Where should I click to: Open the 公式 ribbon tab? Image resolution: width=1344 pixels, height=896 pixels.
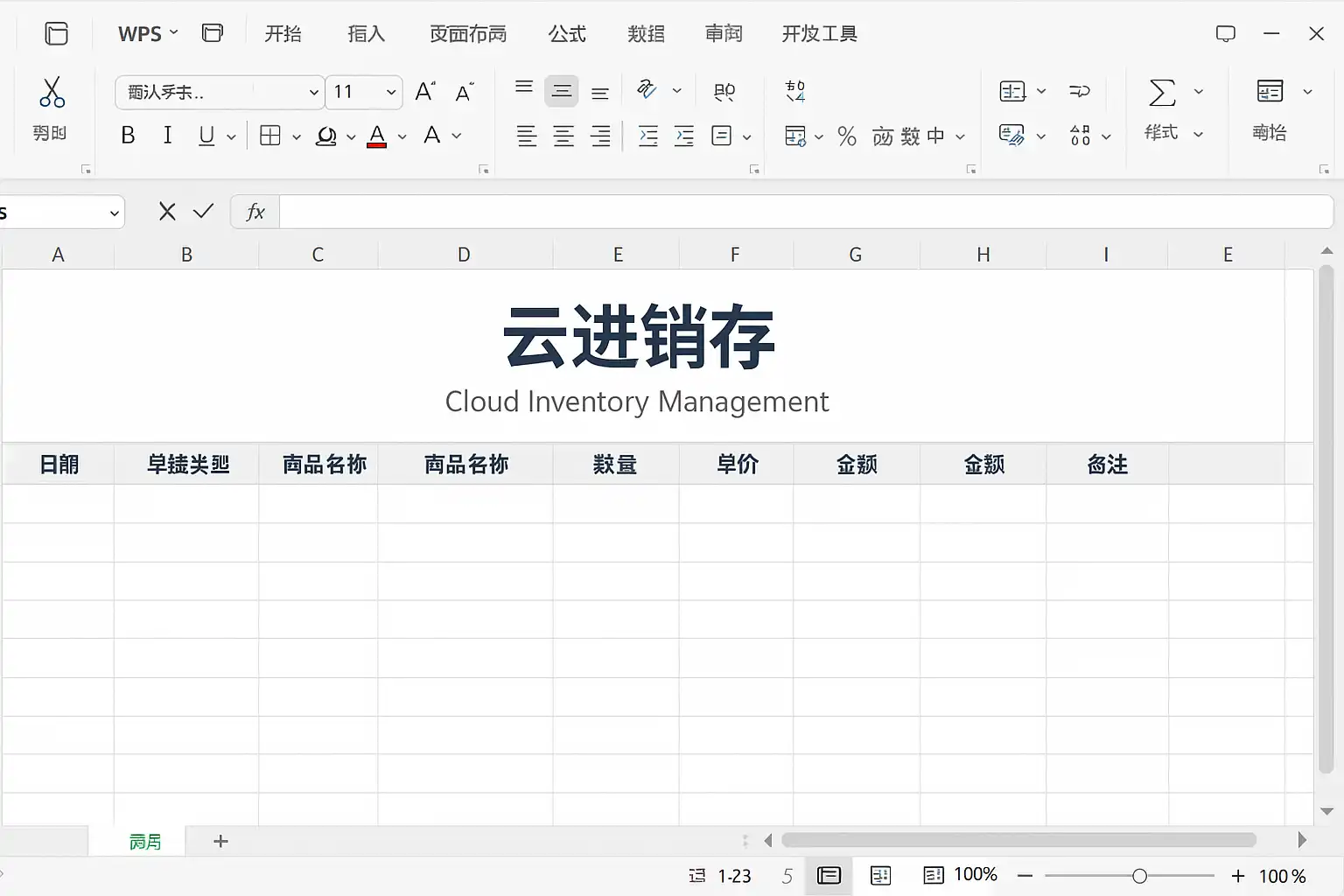pos(567,33)
